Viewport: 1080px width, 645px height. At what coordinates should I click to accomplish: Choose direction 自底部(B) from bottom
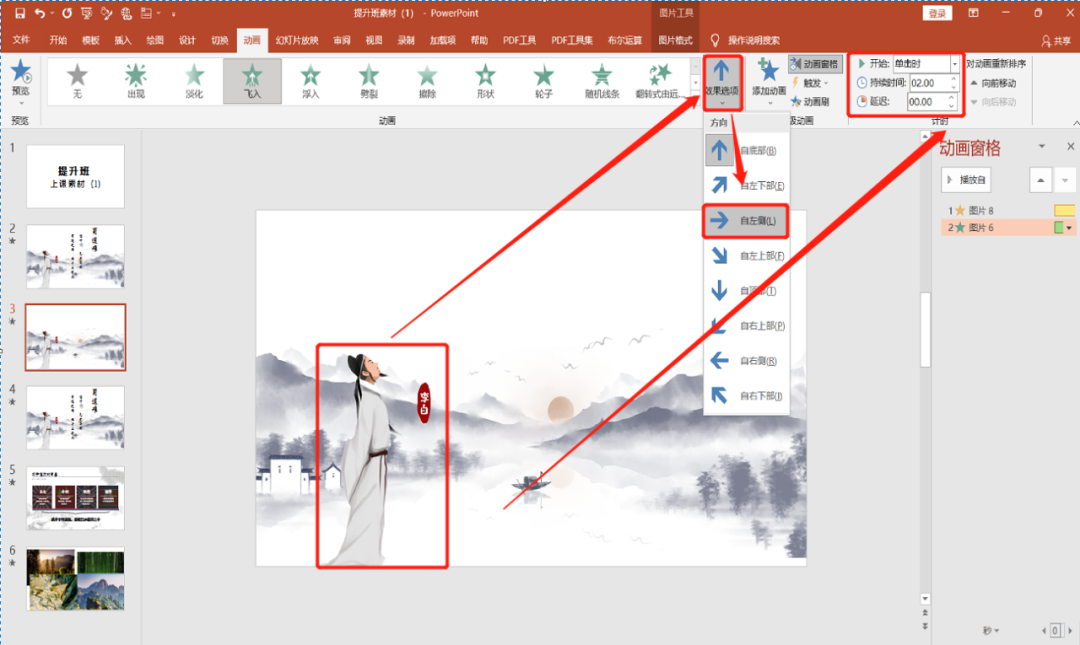click(x=746, y=150)
